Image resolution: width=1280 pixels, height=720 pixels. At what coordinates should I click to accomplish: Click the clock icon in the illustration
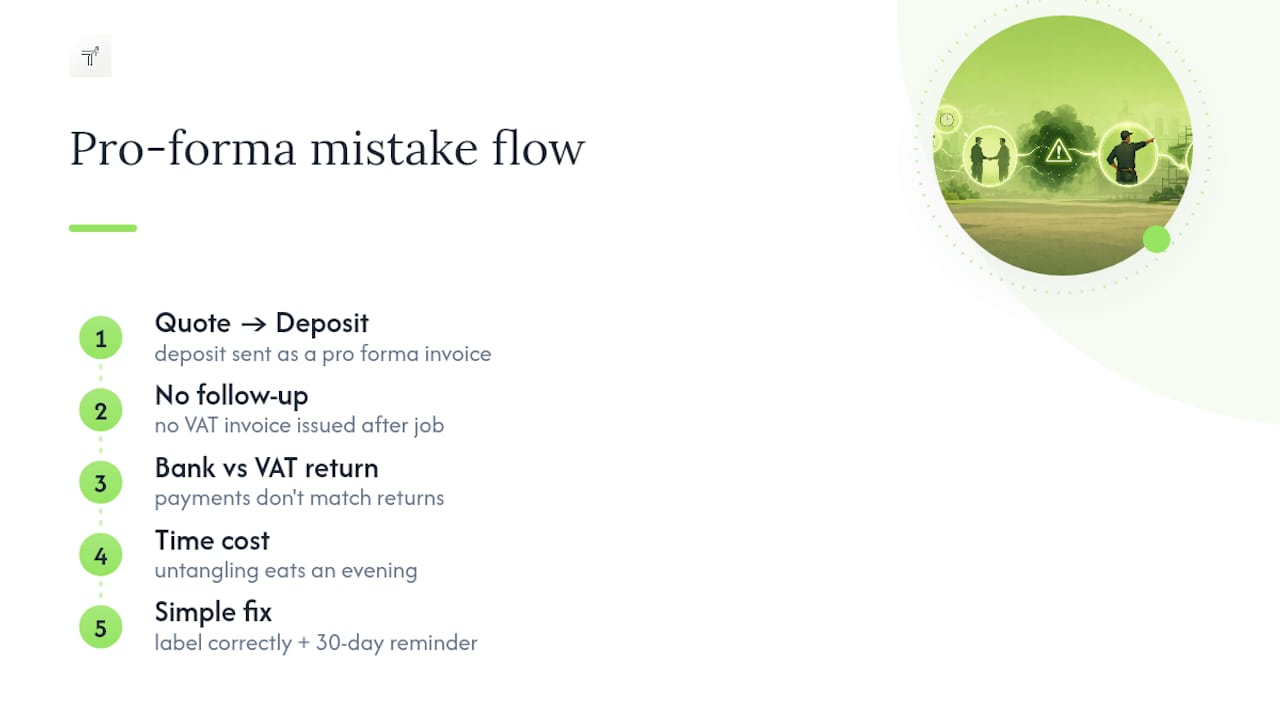click(x=946, y=120)
